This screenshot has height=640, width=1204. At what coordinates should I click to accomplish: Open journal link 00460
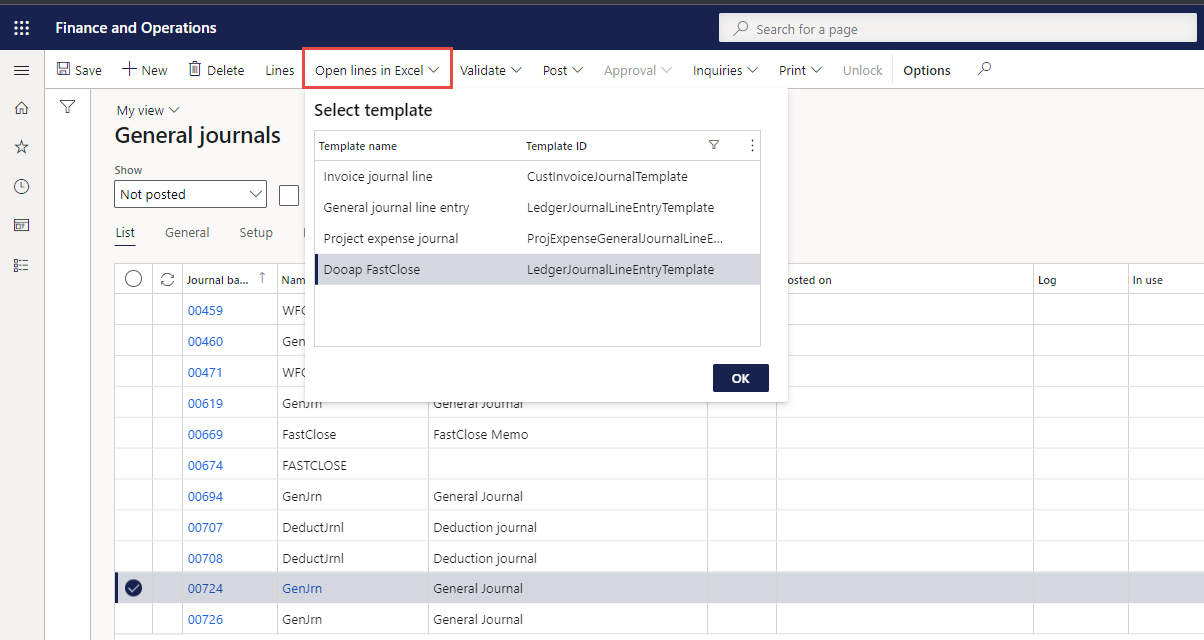(205, 341)
